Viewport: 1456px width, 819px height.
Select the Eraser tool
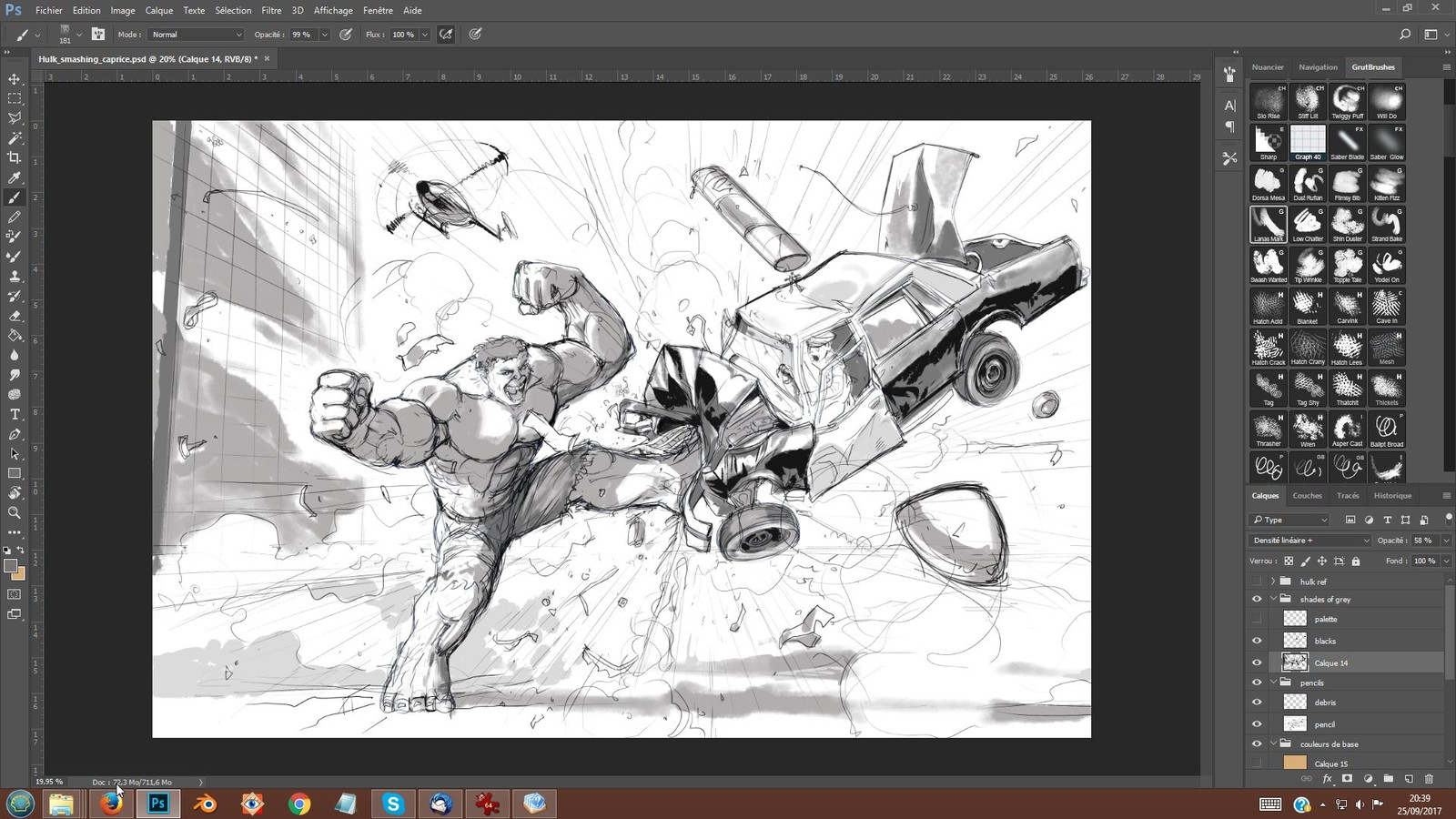[15, 316]
